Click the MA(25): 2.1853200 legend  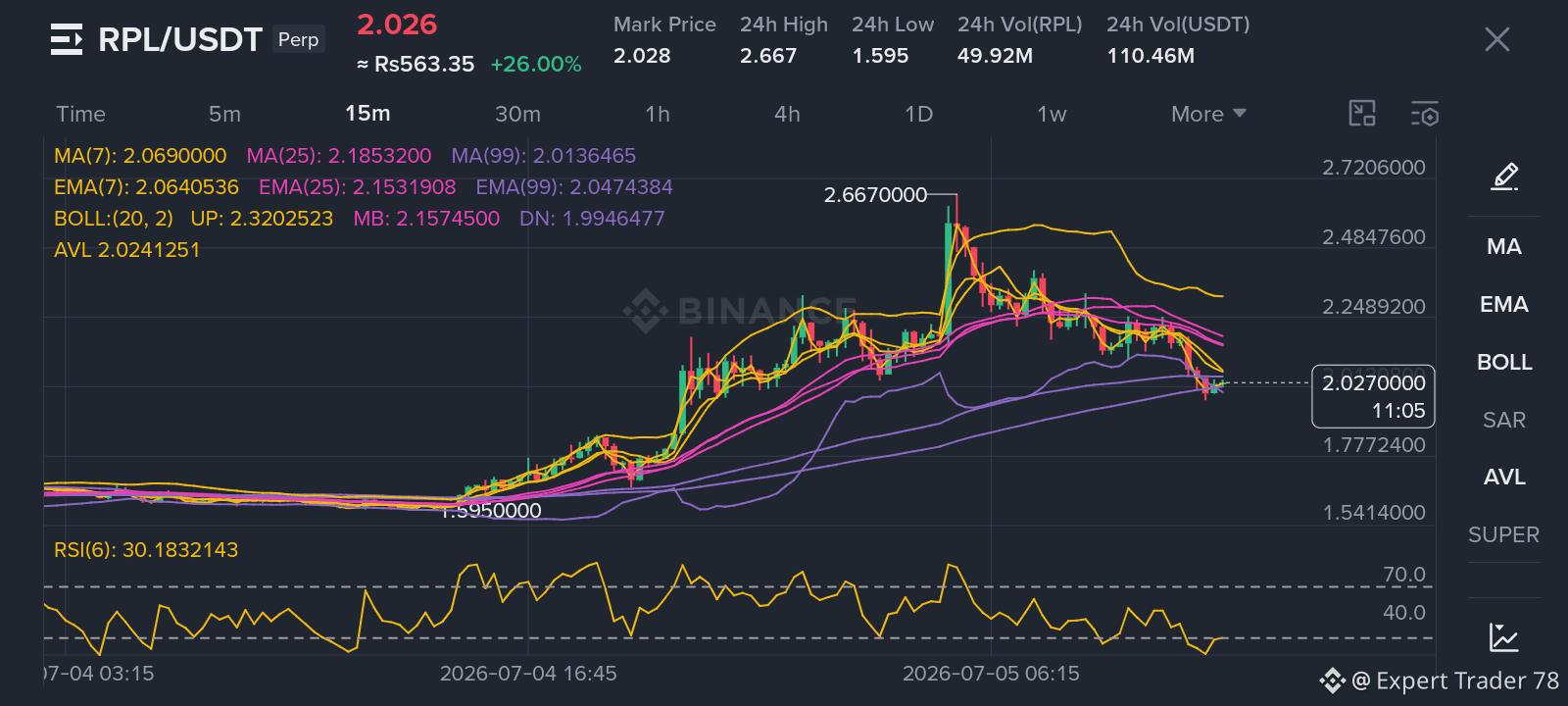[339, 156]
